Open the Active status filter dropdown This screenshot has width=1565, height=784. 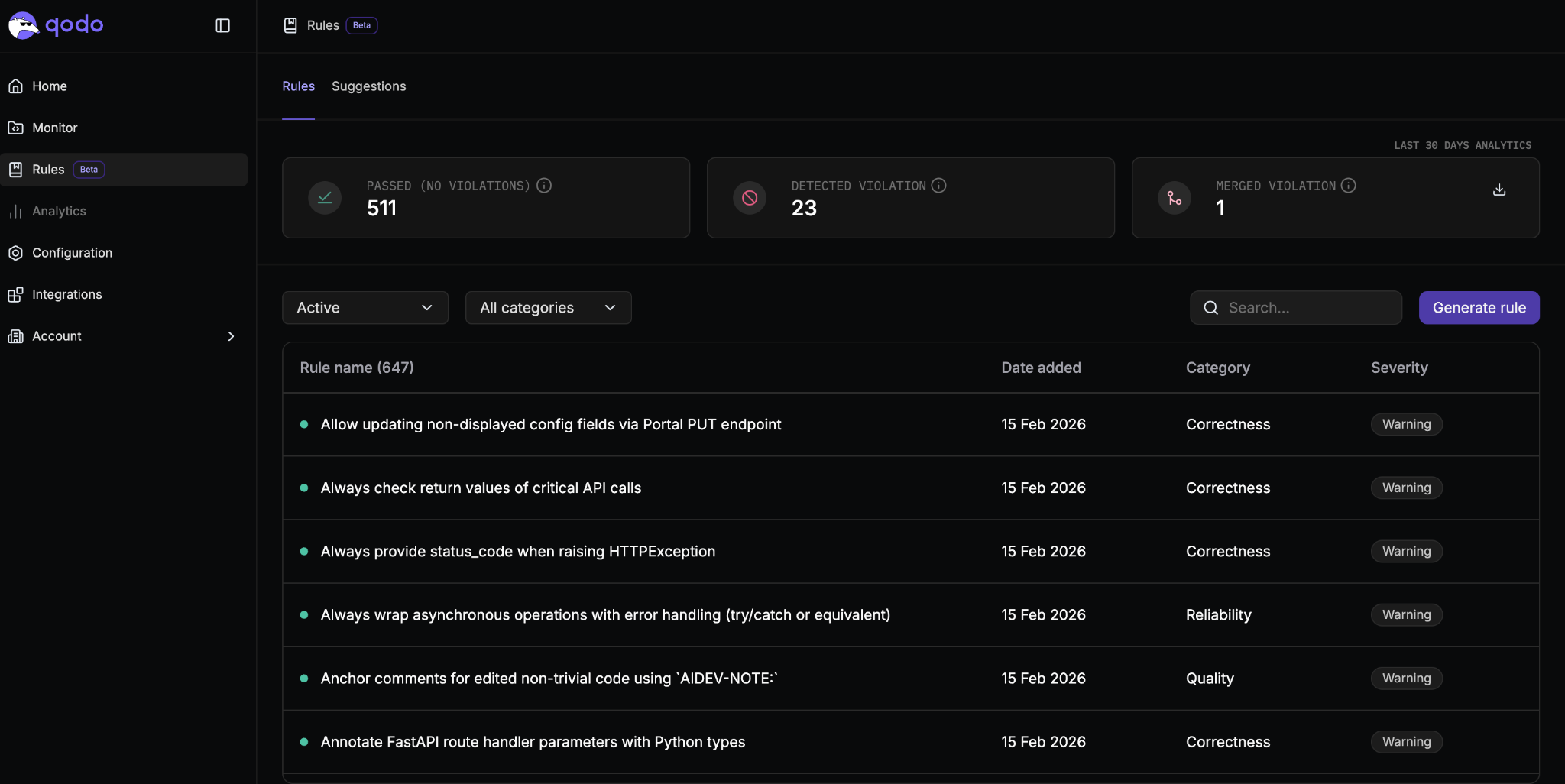[x=365, y=308]
